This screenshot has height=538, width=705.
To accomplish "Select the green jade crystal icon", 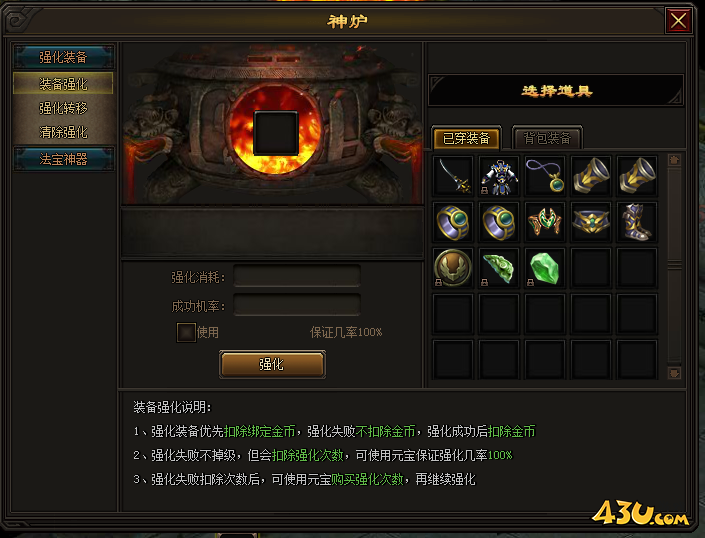I will point(545,268).
